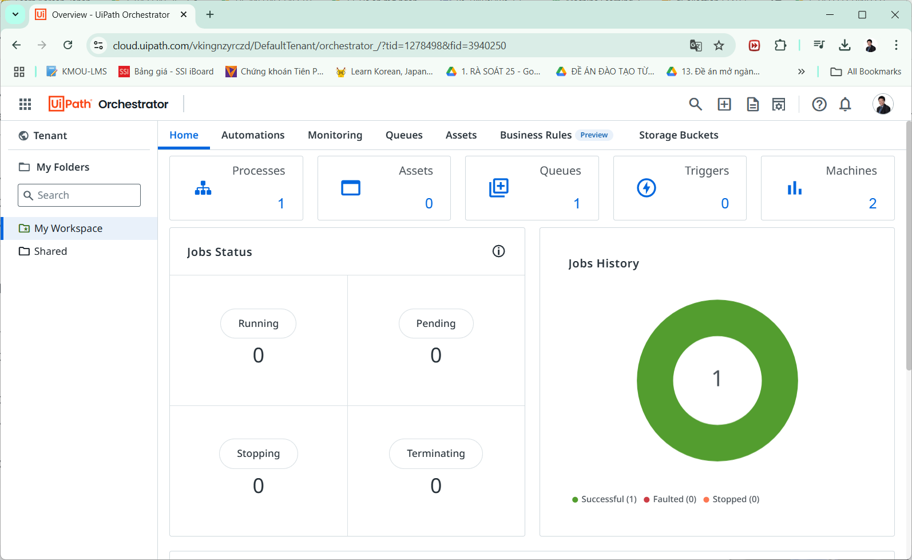
Task: Select My Workspace folder
Action: (79, 228)
